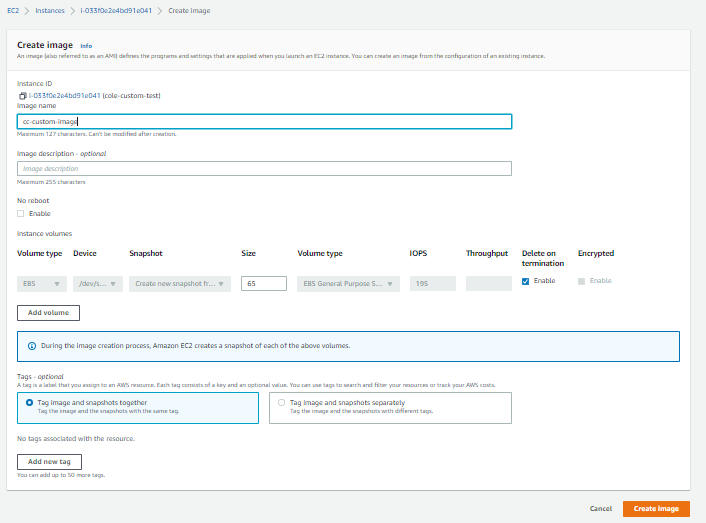Open the EBS General Purpose SSD dropdown

click(x=348, y=284)
